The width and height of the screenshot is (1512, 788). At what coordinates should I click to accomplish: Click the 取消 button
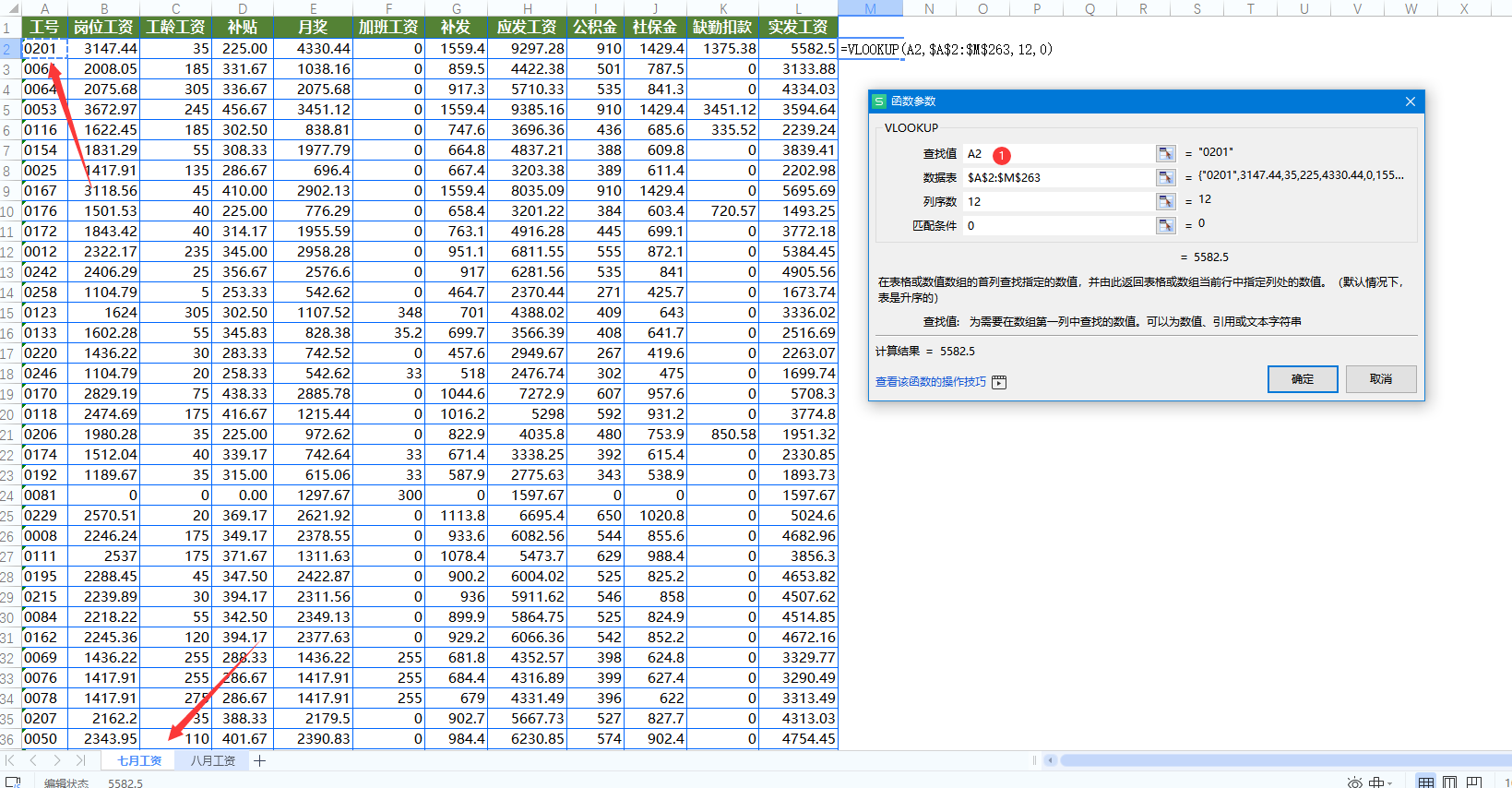(x=1381, y=379)
